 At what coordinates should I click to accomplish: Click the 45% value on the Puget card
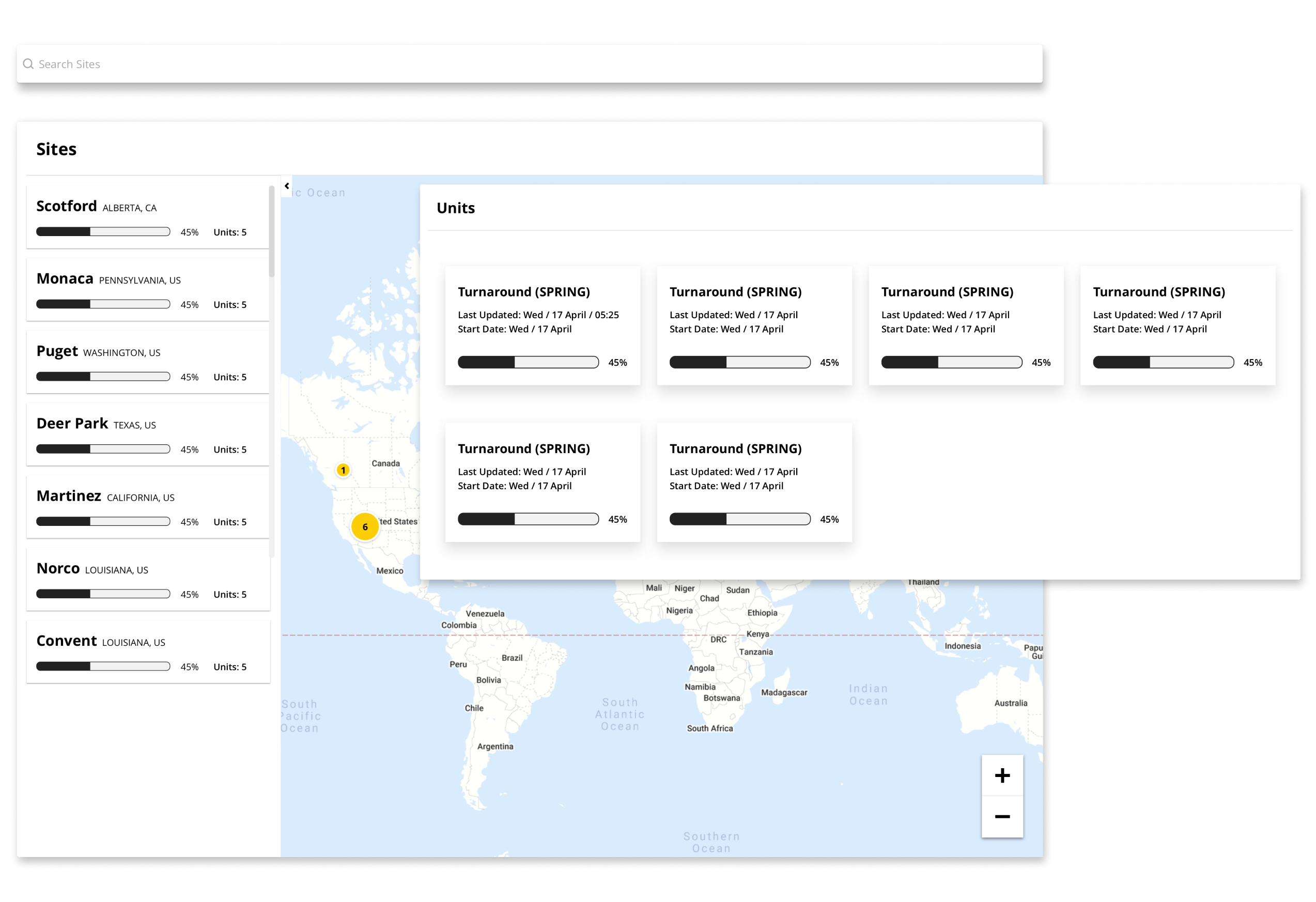tap(190, 377)
